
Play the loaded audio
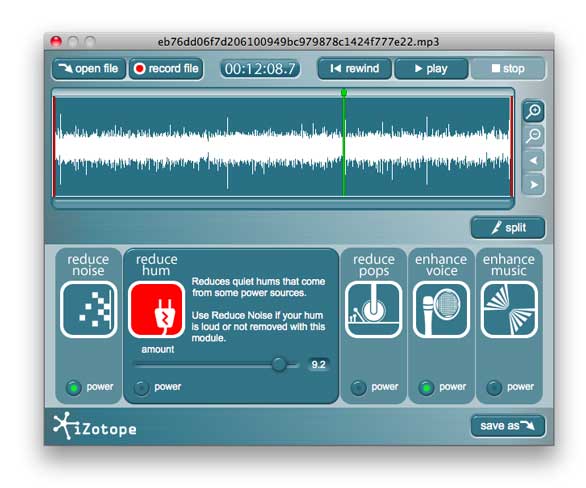coord(431,69)
